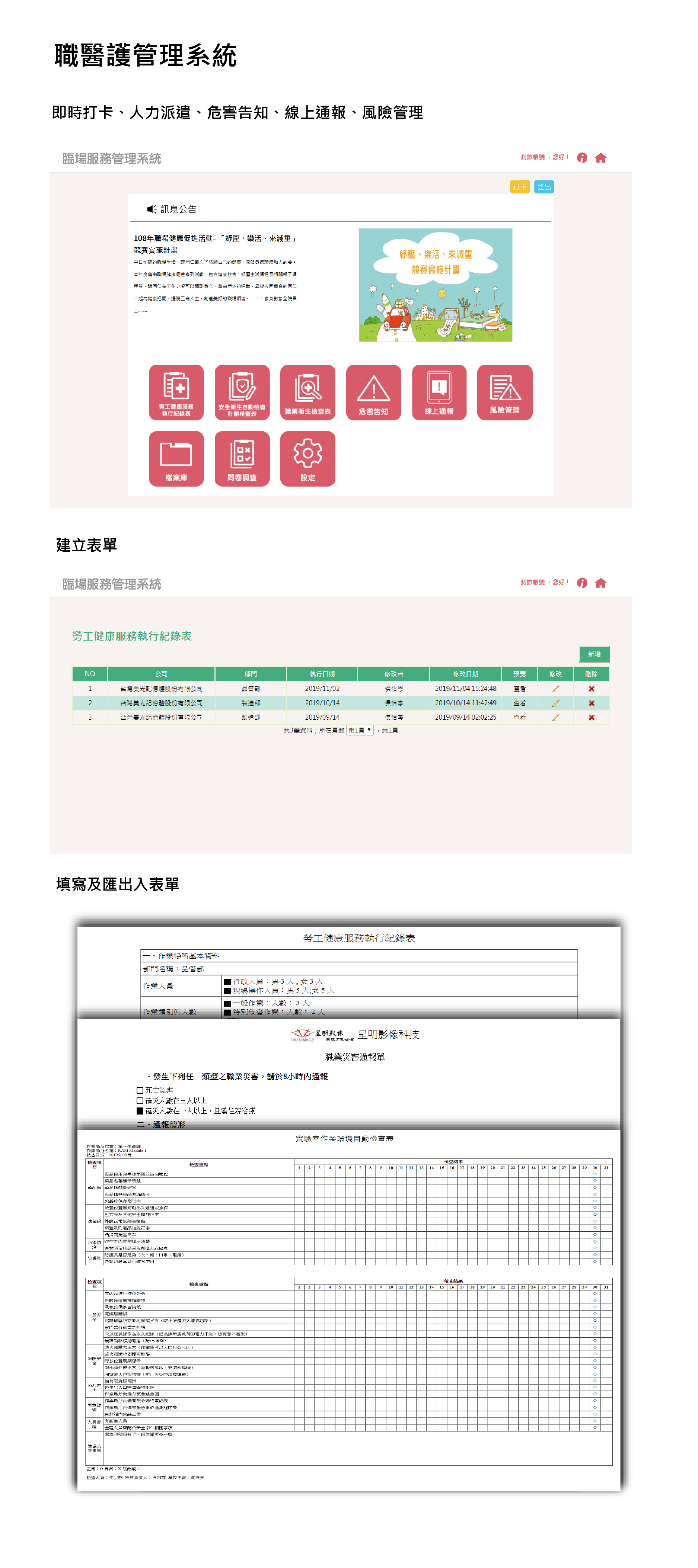Open the 線上通報 tile
Viewport: 698px width, 1568px height.
[439, 392]
